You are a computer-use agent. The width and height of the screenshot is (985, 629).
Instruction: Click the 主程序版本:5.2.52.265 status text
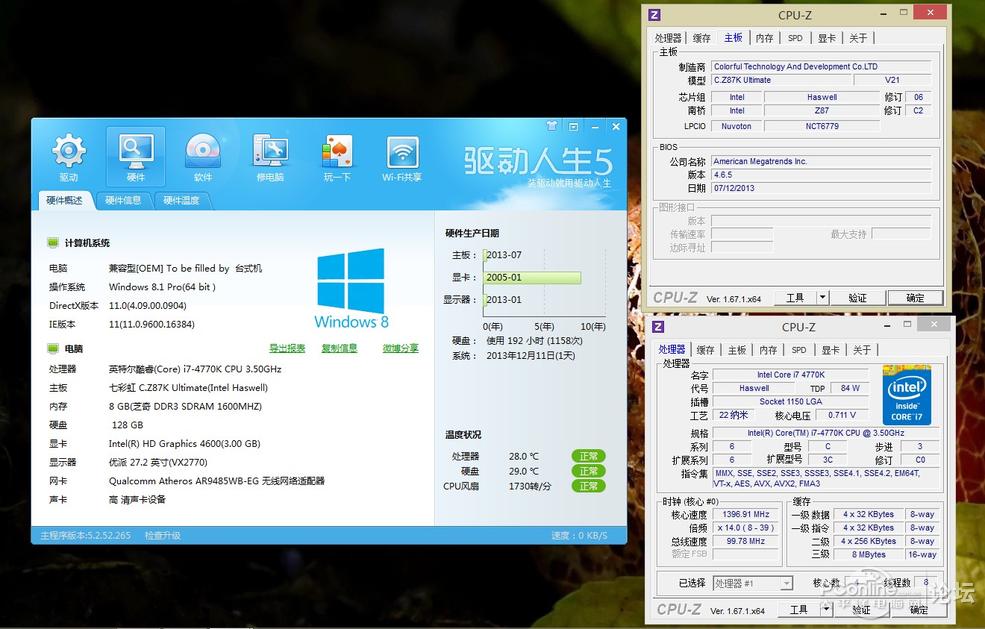(85, 535)
